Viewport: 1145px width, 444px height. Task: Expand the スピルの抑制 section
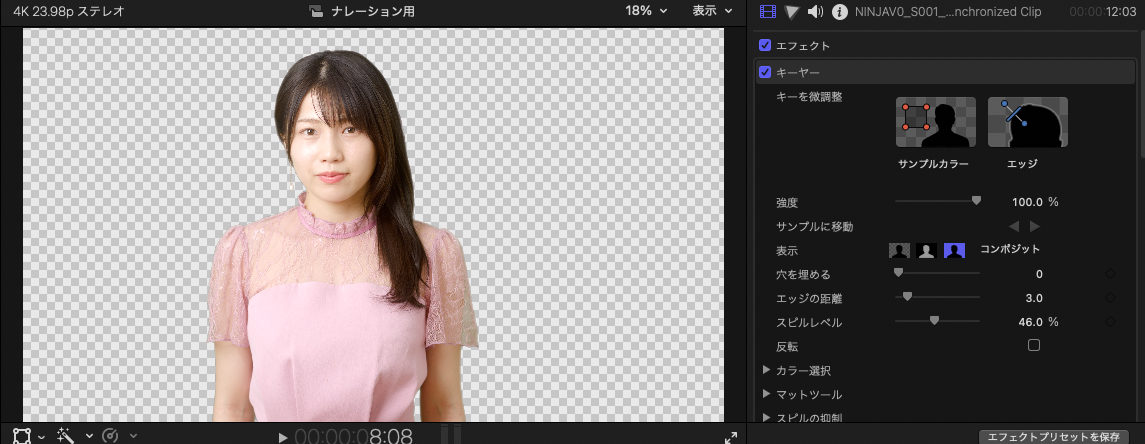click(x=767, y=418)
